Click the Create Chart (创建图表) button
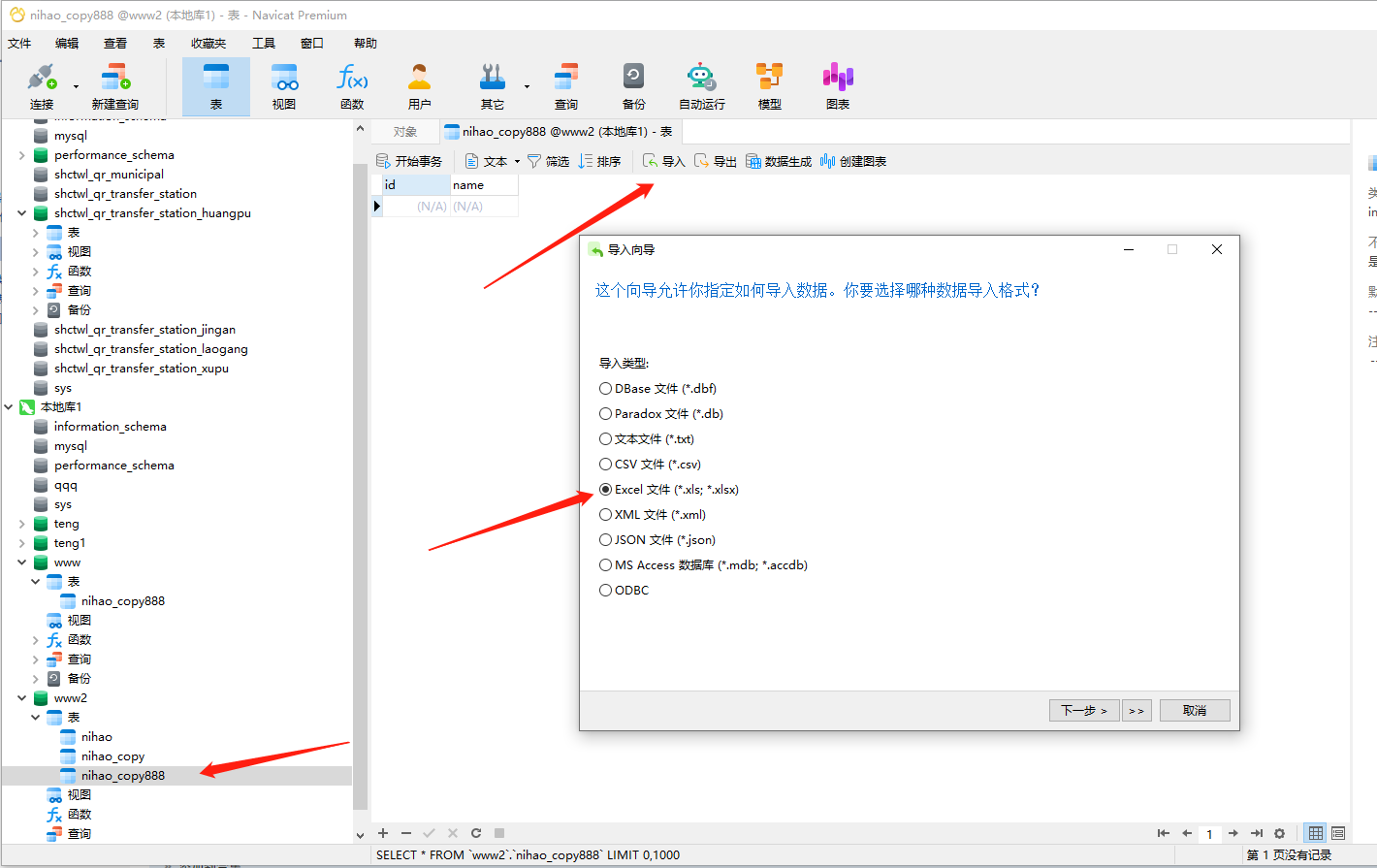This screenshot has height=868, width=1377. tap(853, 161)
